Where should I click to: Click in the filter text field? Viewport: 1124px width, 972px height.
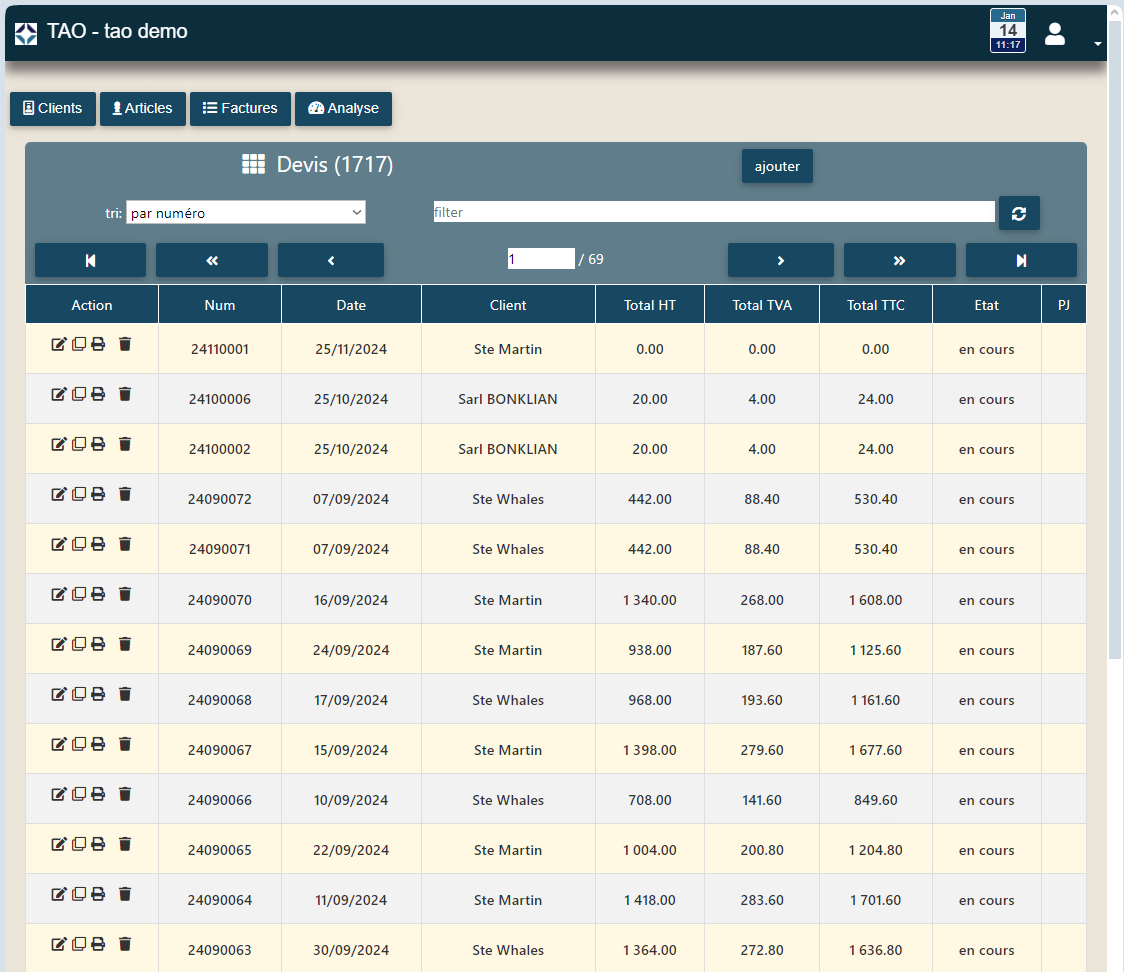pyautogui.click(x=713, y=212)
